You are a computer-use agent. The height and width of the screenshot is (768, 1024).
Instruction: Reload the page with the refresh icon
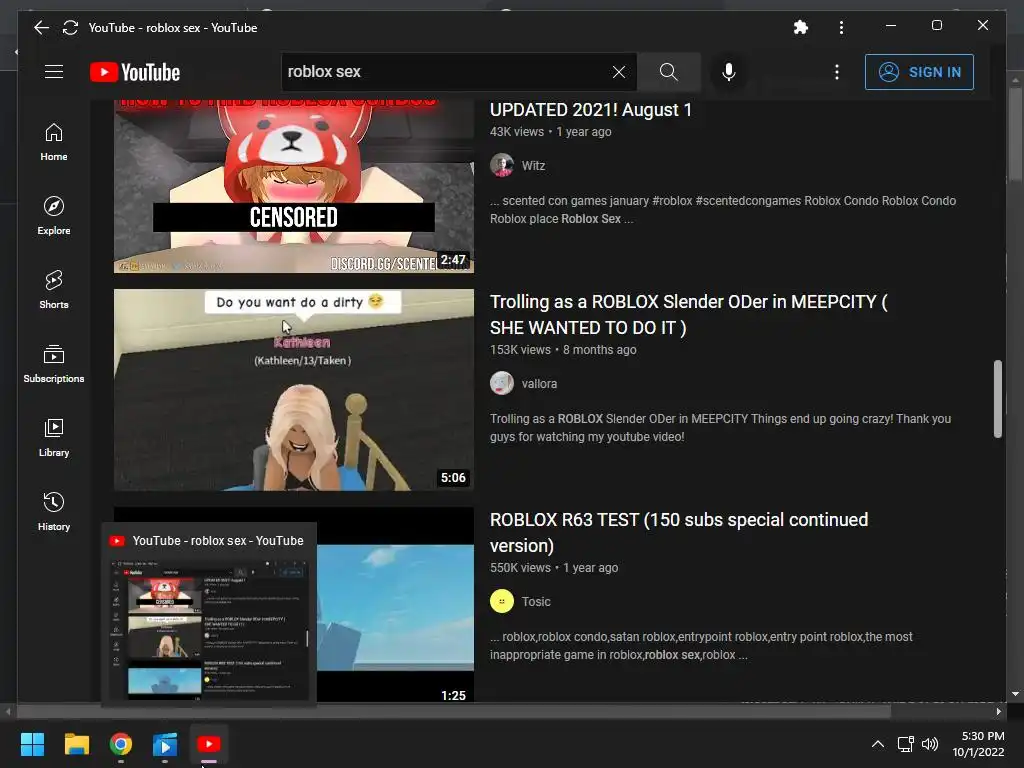(70, 27)
